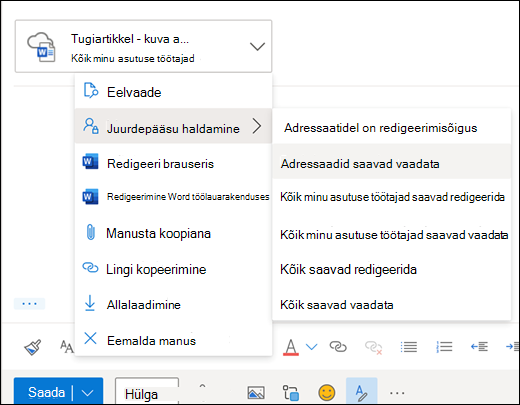520x405 pixels.
Task: Expand attachment options chevron
Action: click(x=257, y=46)
